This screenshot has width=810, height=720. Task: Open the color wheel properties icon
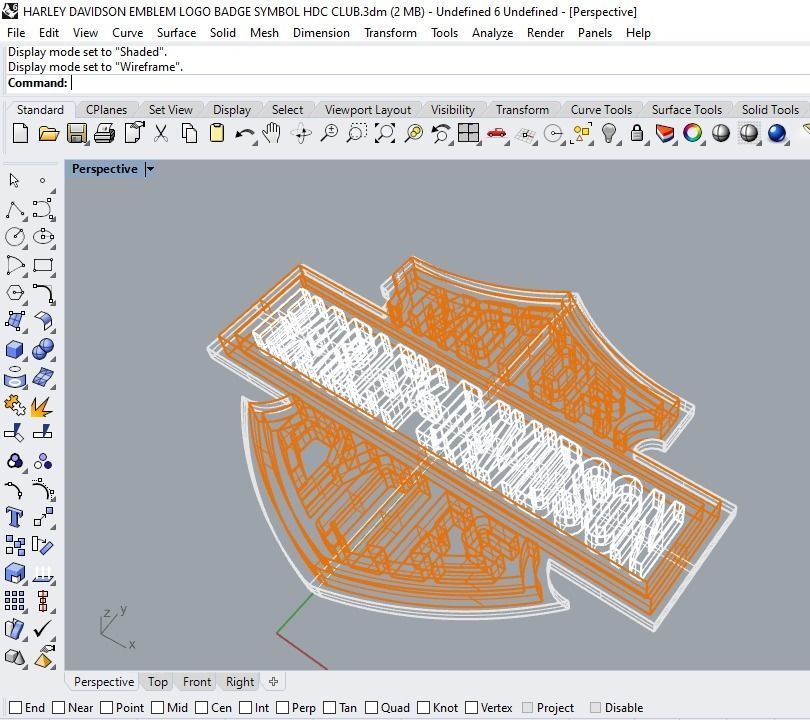pyautogui.click(x=693, y=133)
